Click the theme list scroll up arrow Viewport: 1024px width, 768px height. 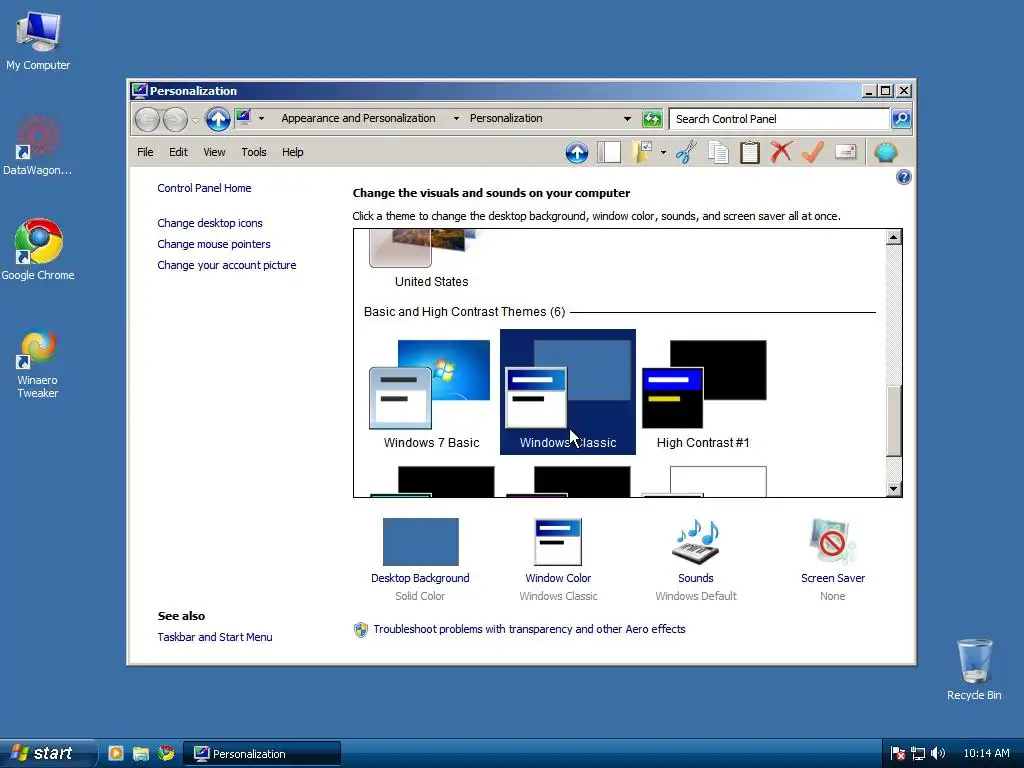point(894,237)
